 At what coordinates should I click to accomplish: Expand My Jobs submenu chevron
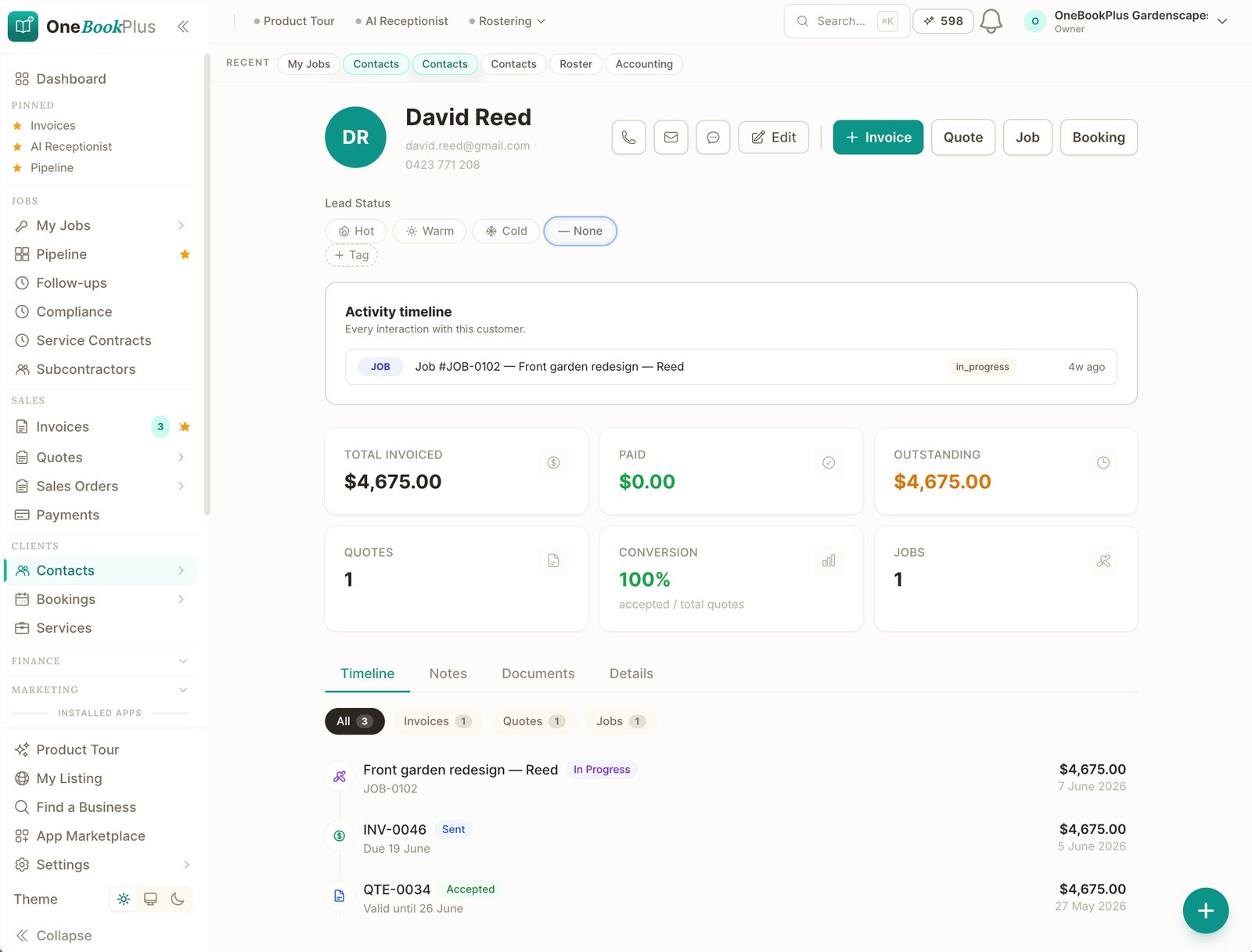182,225
